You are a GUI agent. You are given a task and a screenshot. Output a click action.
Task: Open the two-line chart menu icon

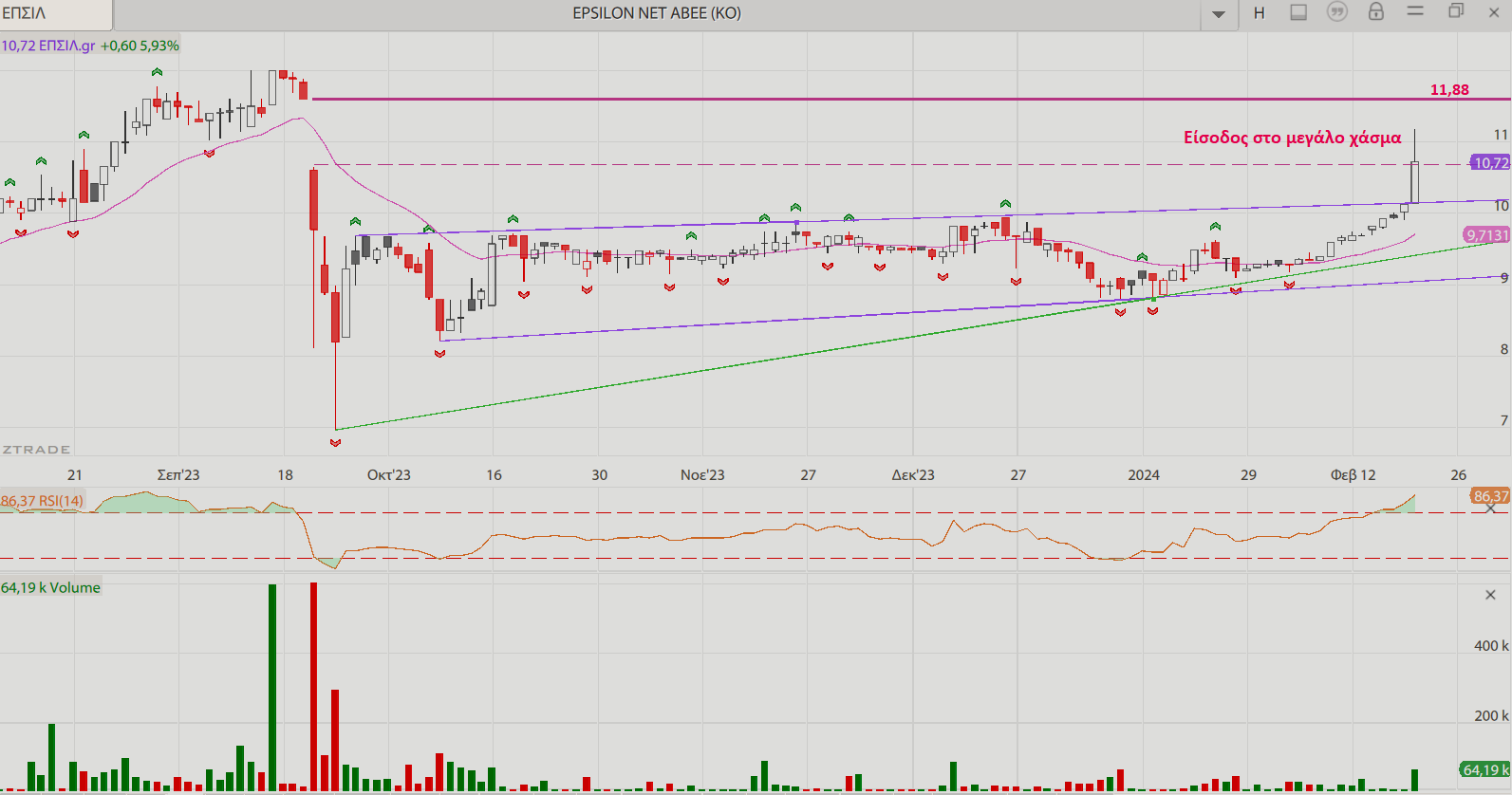pos(1415,11)
